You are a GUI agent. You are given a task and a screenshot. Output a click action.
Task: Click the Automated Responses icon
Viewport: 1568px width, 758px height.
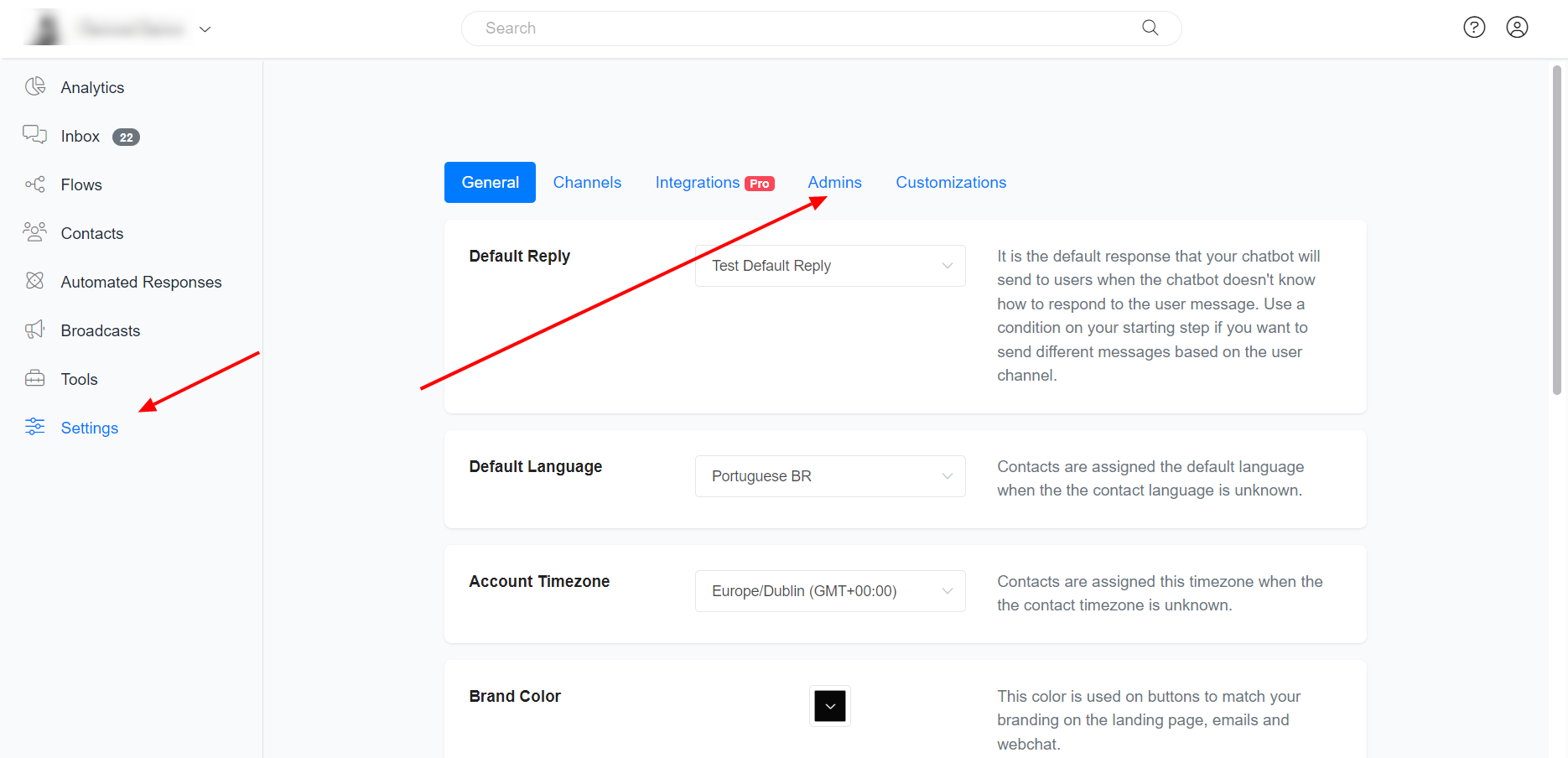35,281
